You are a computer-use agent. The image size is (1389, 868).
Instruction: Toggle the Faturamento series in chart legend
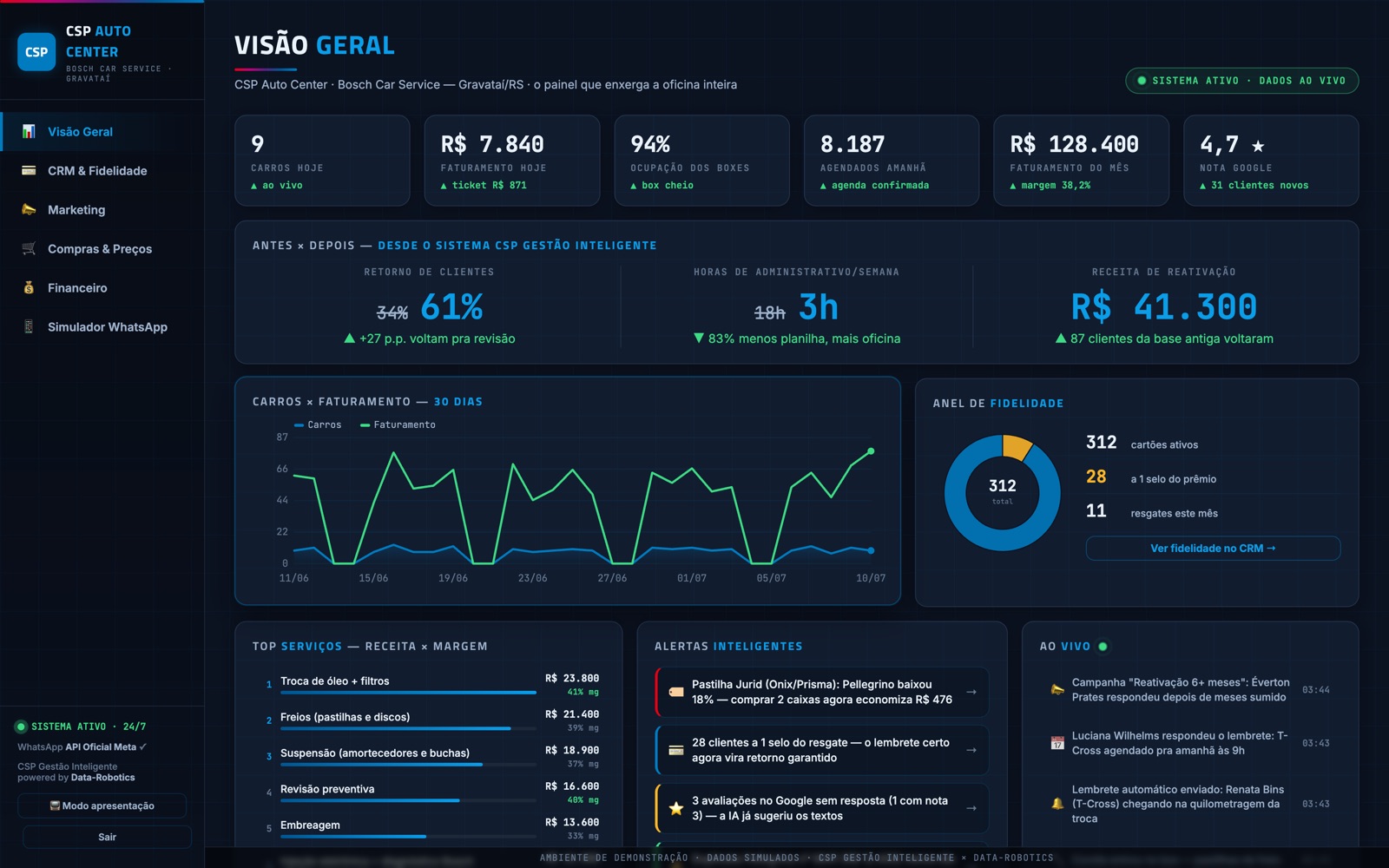click(398, 424)
